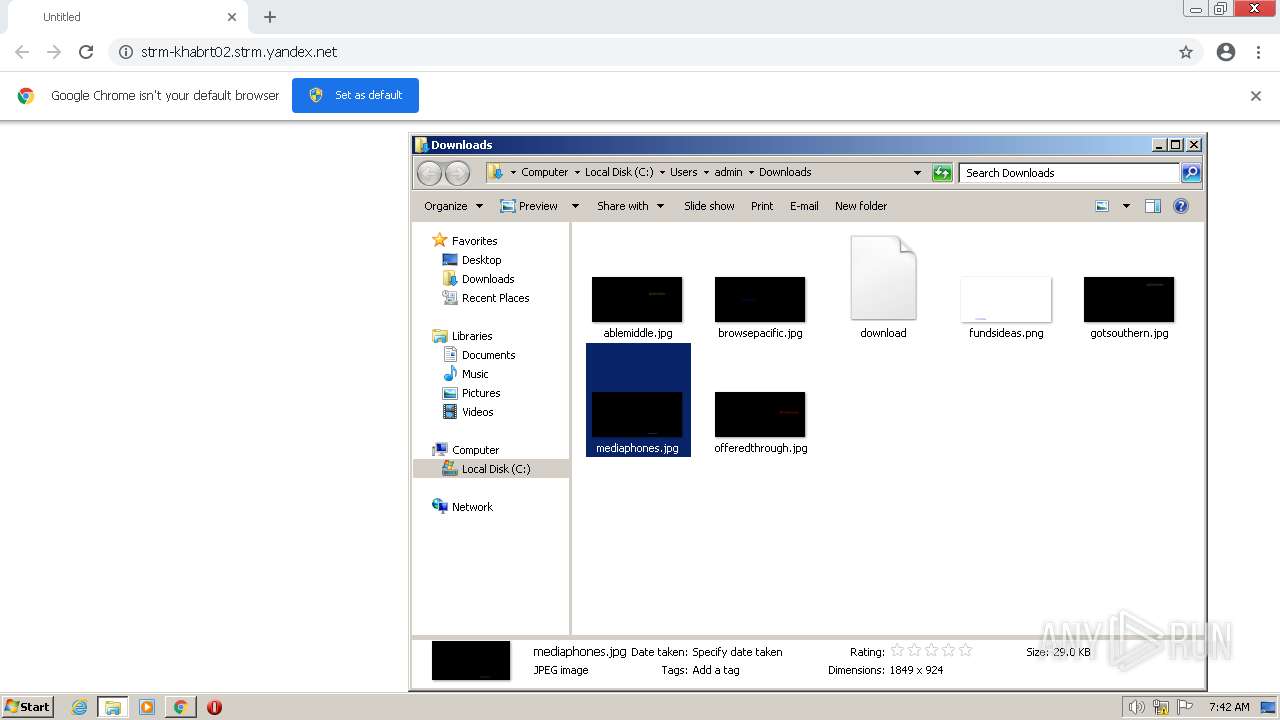
Task: Expand the Local Disk (C:) breadcrumb arrow
Action: tap(662, 172)
